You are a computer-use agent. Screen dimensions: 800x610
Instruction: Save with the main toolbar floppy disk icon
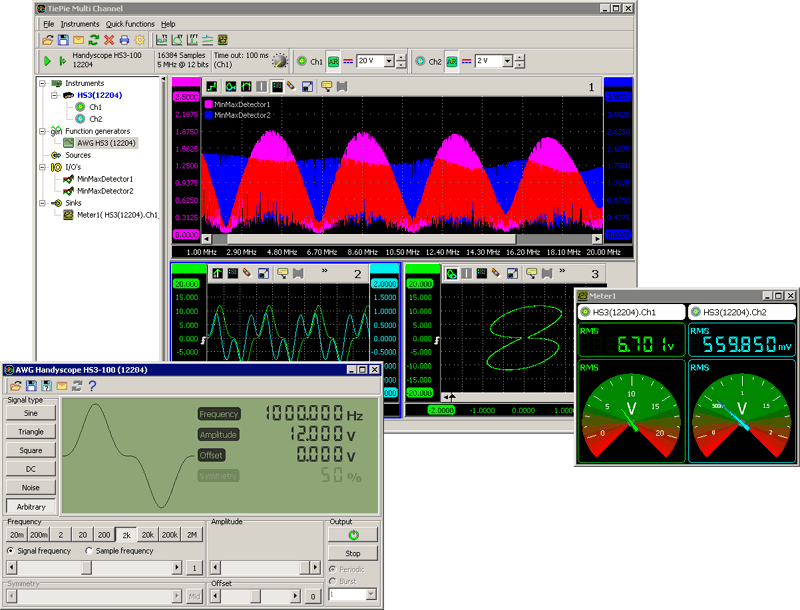[x=63, y=40]
